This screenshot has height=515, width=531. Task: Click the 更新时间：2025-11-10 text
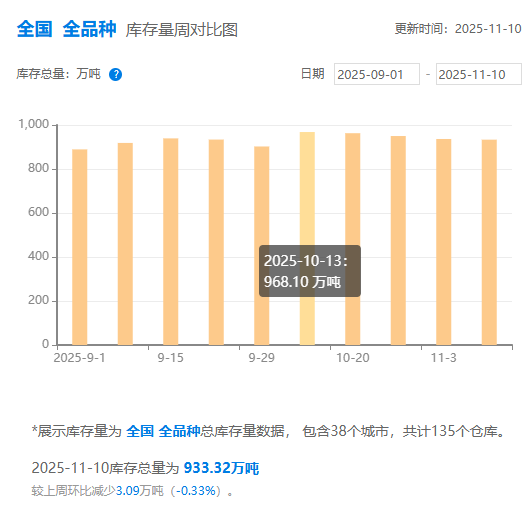tap(458, 29)
